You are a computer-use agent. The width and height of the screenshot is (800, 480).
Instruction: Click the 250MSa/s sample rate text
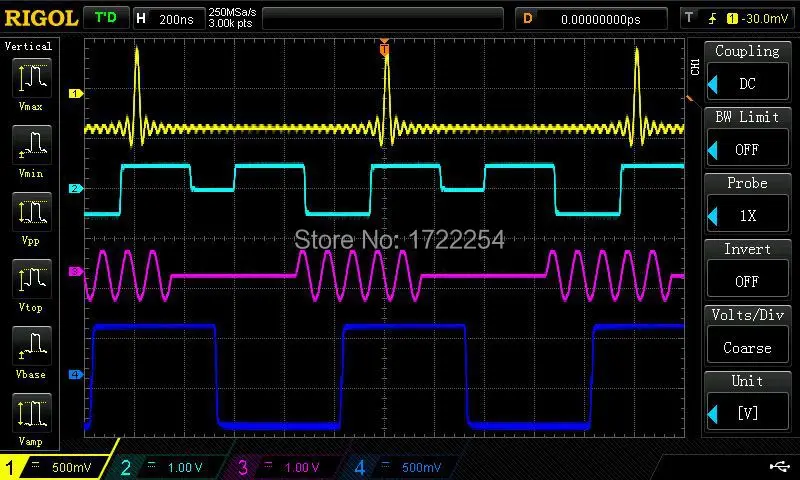232,12
